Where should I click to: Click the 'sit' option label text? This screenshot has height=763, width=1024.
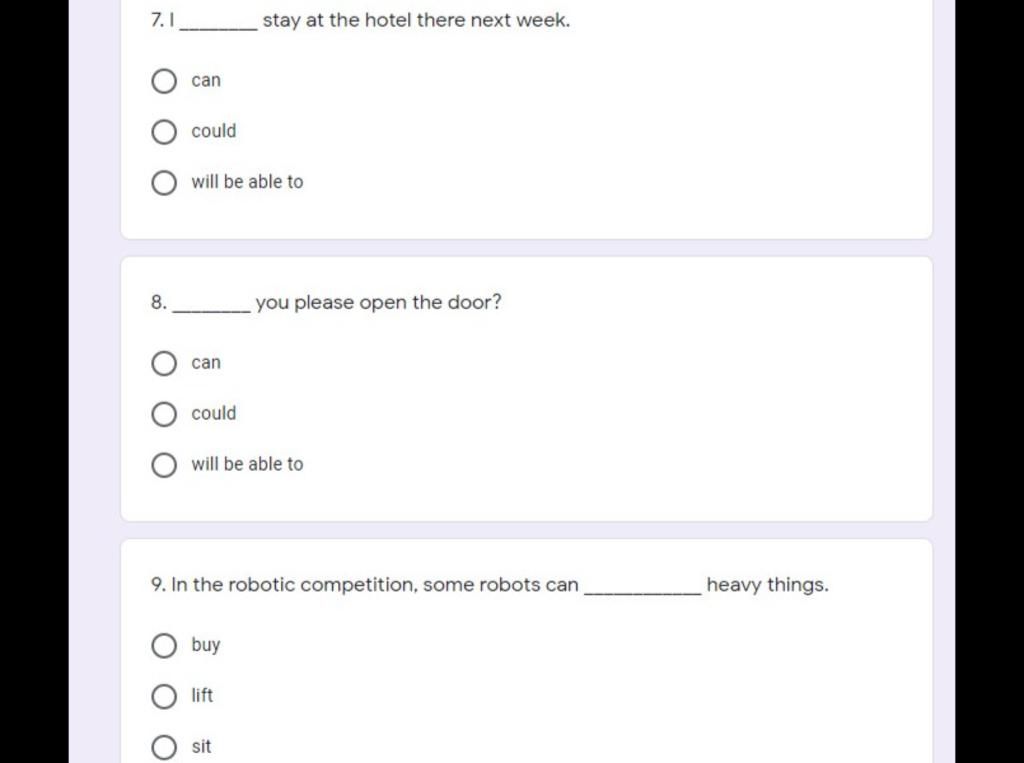click(201, 746)
